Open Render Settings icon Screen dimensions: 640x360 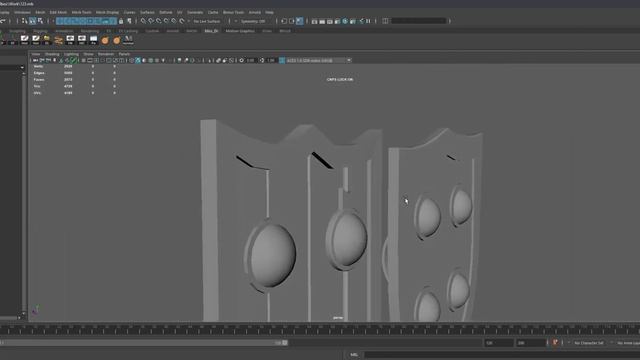(x=338, y=21)
